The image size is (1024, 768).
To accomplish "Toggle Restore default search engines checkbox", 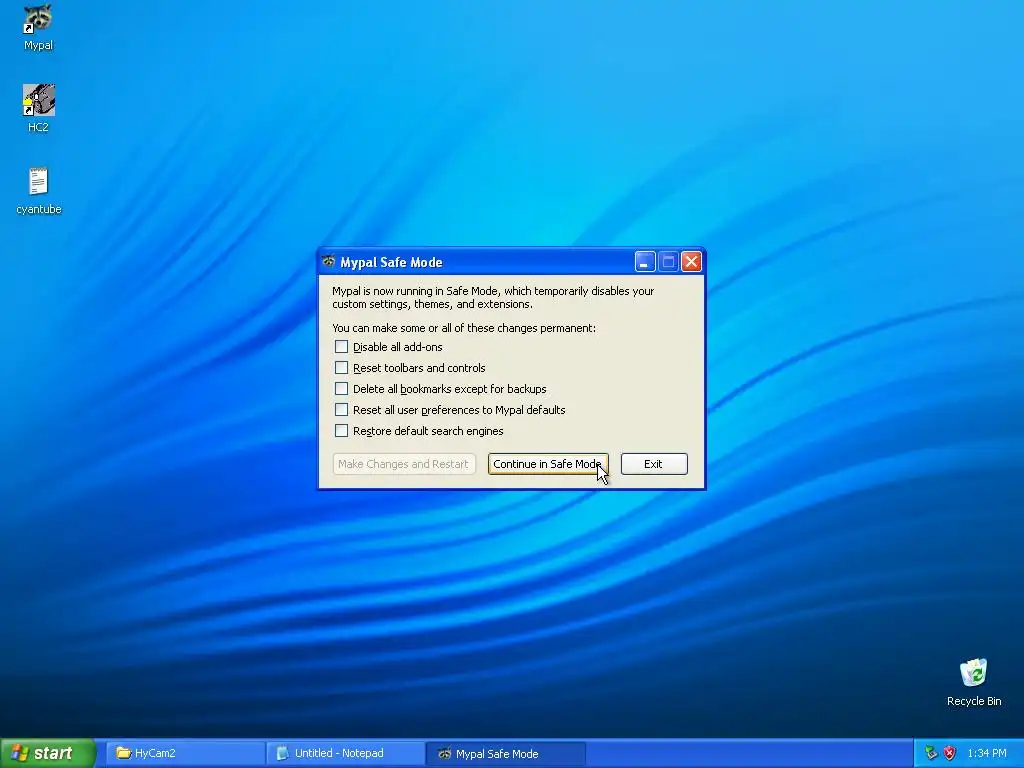I will (341, 430).
